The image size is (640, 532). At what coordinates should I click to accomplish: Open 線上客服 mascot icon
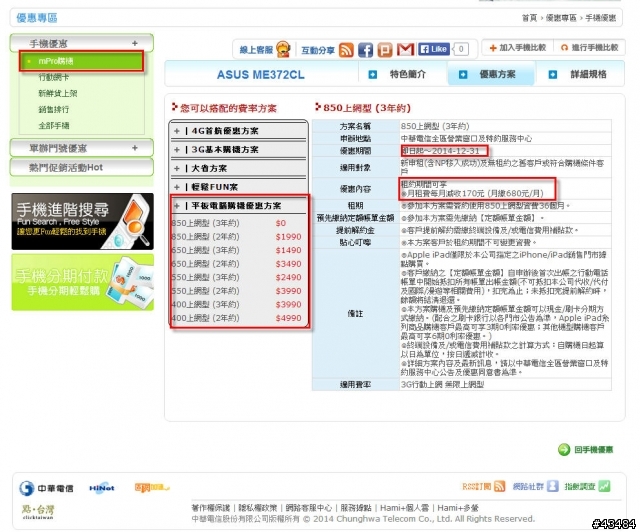[283, 49]
